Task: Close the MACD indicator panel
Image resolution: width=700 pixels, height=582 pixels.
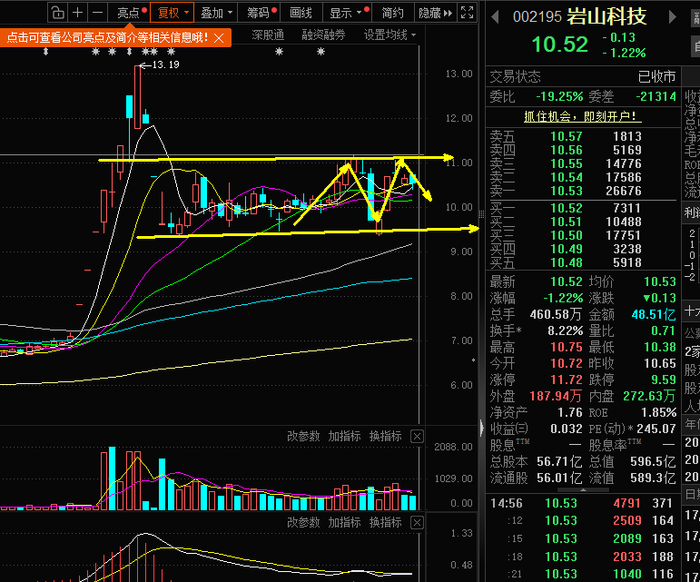Action: [x=417, y=523]
